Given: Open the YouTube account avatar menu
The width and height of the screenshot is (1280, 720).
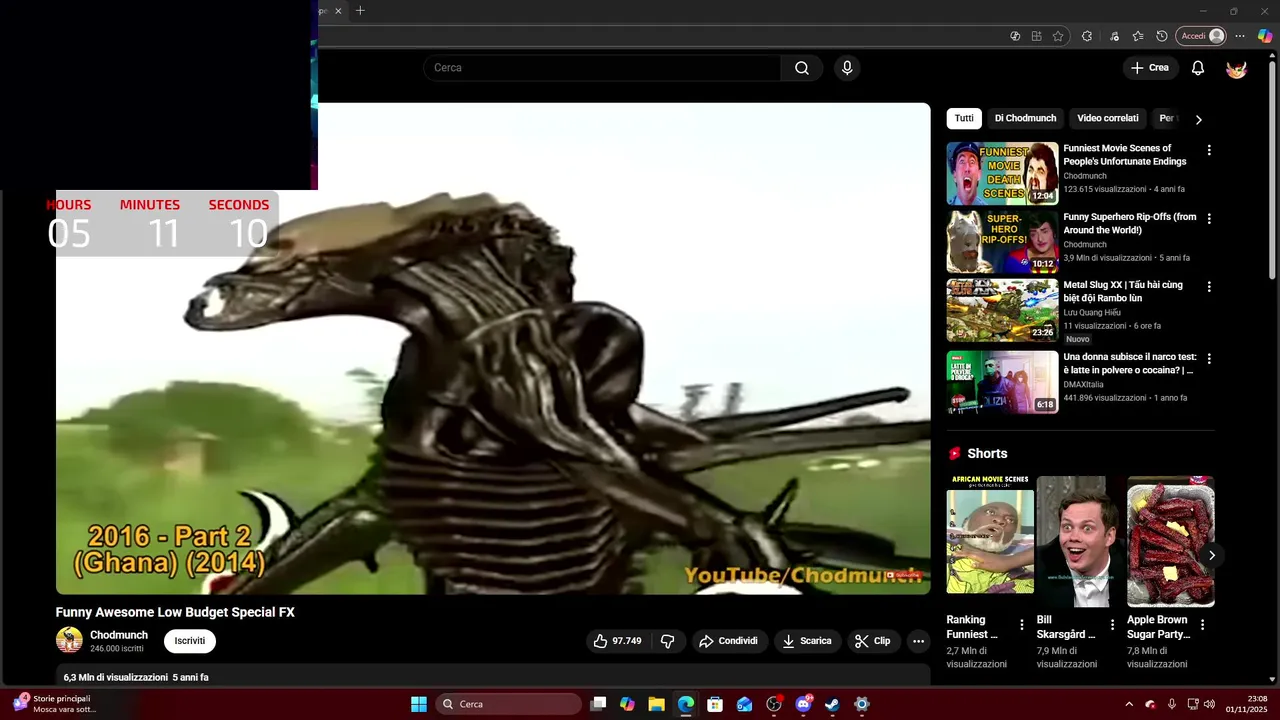Looking at the screenshot, I should pos(1237,68).
